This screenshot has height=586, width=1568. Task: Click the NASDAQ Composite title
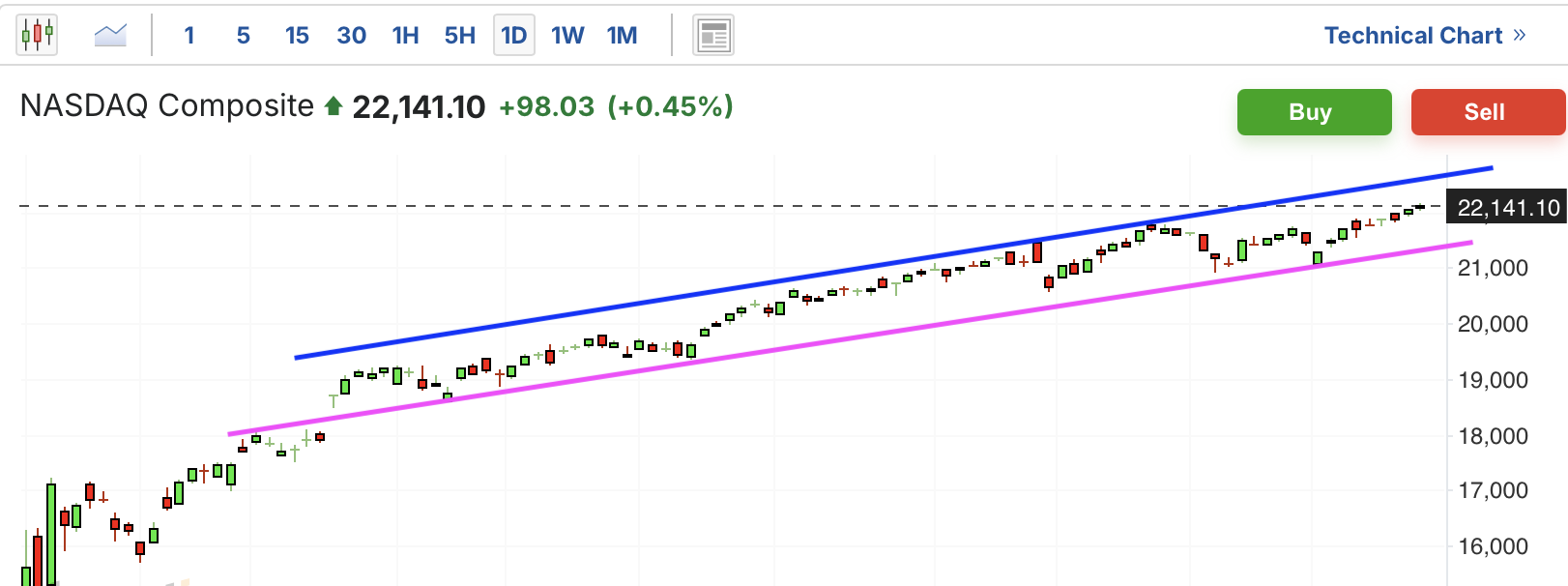pos(167,105)
